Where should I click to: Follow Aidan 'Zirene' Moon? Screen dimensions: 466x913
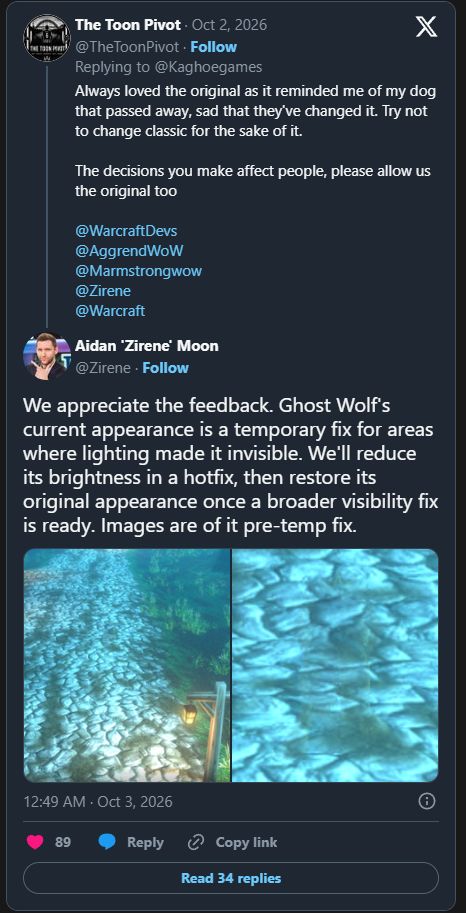click(x=165, y=368)
